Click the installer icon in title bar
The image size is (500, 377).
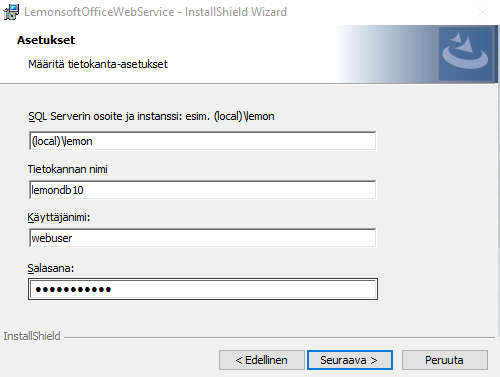coord(11,12)
